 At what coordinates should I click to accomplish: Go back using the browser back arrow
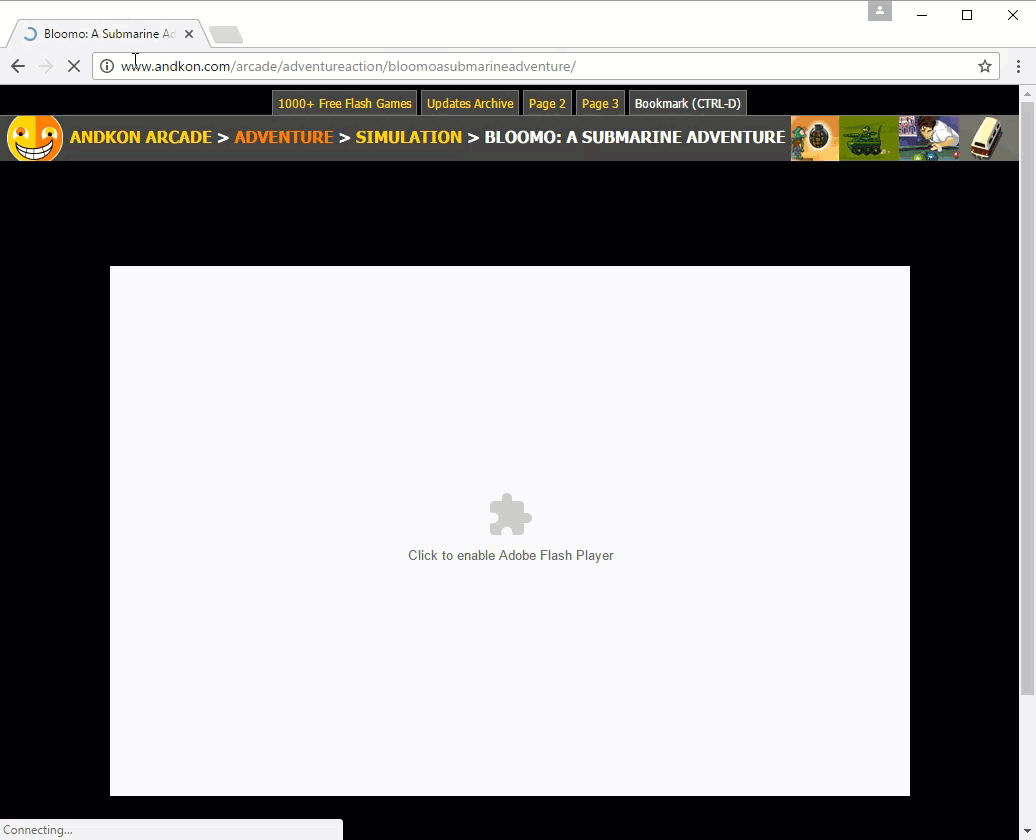18,66
